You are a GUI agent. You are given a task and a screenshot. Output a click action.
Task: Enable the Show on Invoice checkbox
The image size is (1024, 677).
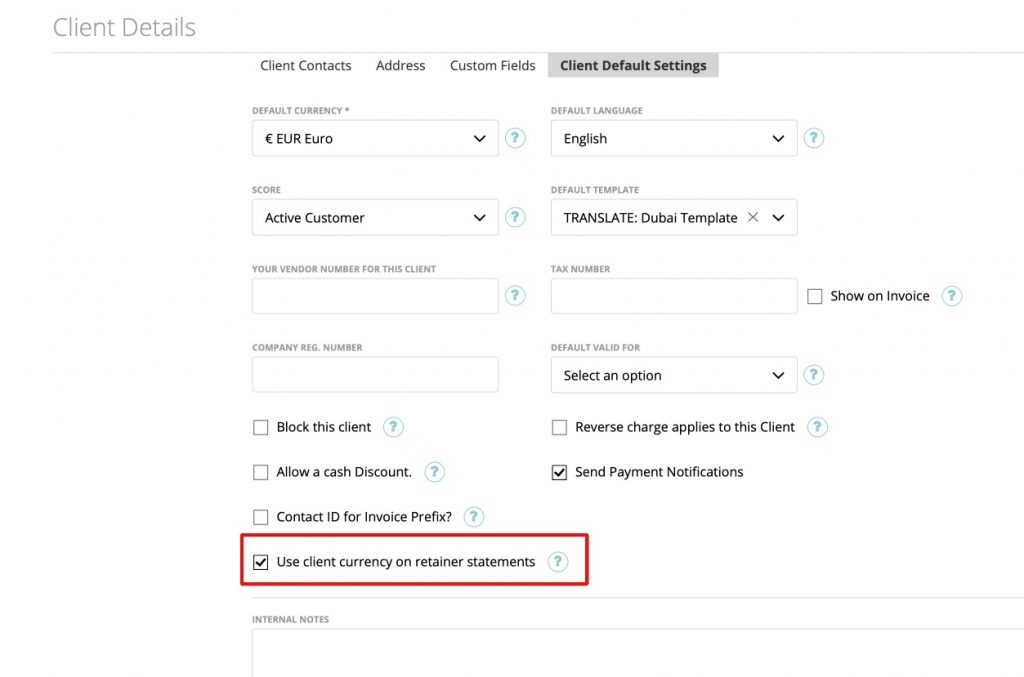click(x=815, y=296)
